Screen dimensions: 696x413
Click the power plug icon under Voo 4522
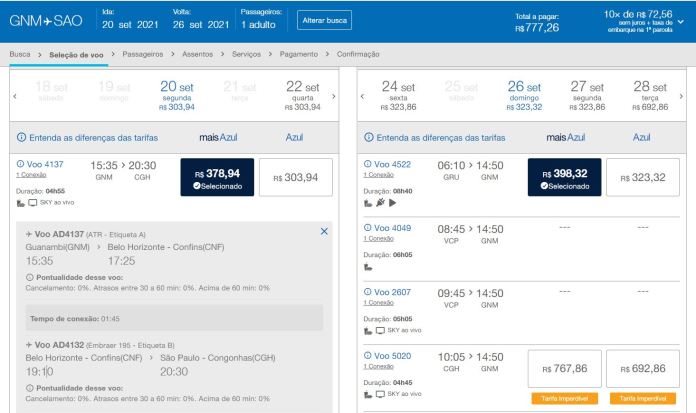coord(380,203)
